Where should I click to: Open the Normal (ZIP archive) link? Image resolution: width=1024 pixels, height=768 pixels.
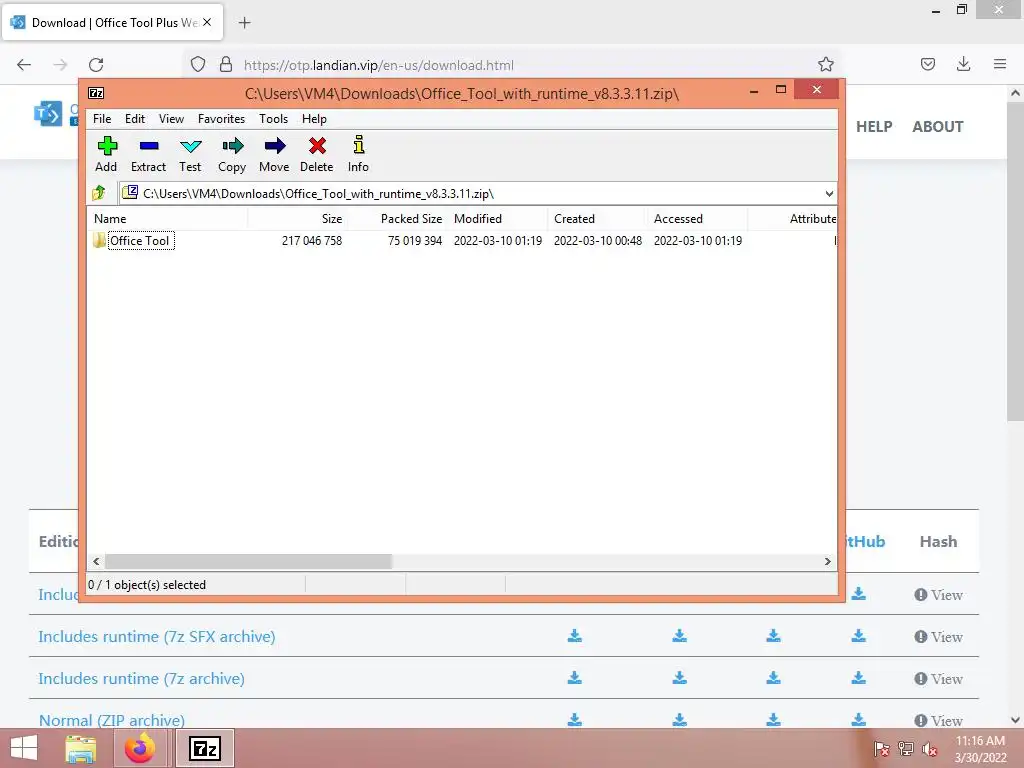pos(112,720)
